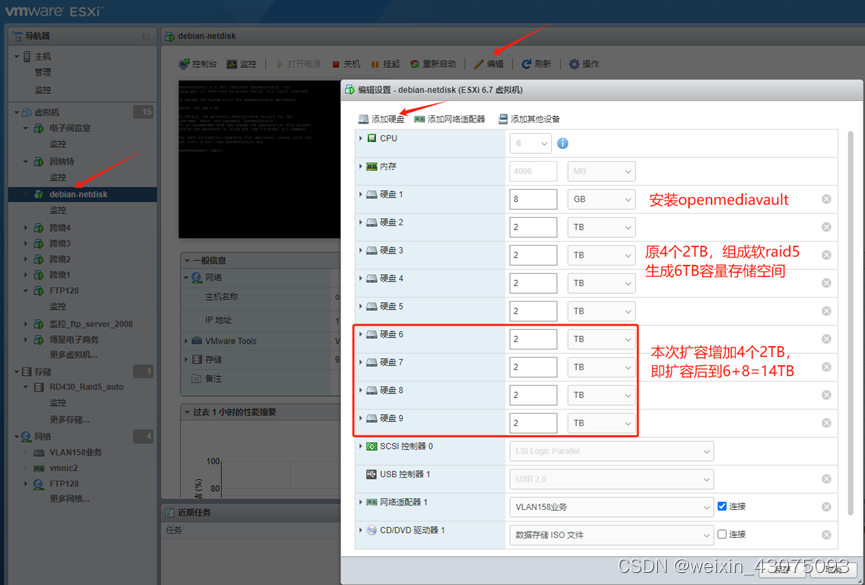Click the Host (主机) navigator item
865x585 pixels.
(x=42, y=56)
